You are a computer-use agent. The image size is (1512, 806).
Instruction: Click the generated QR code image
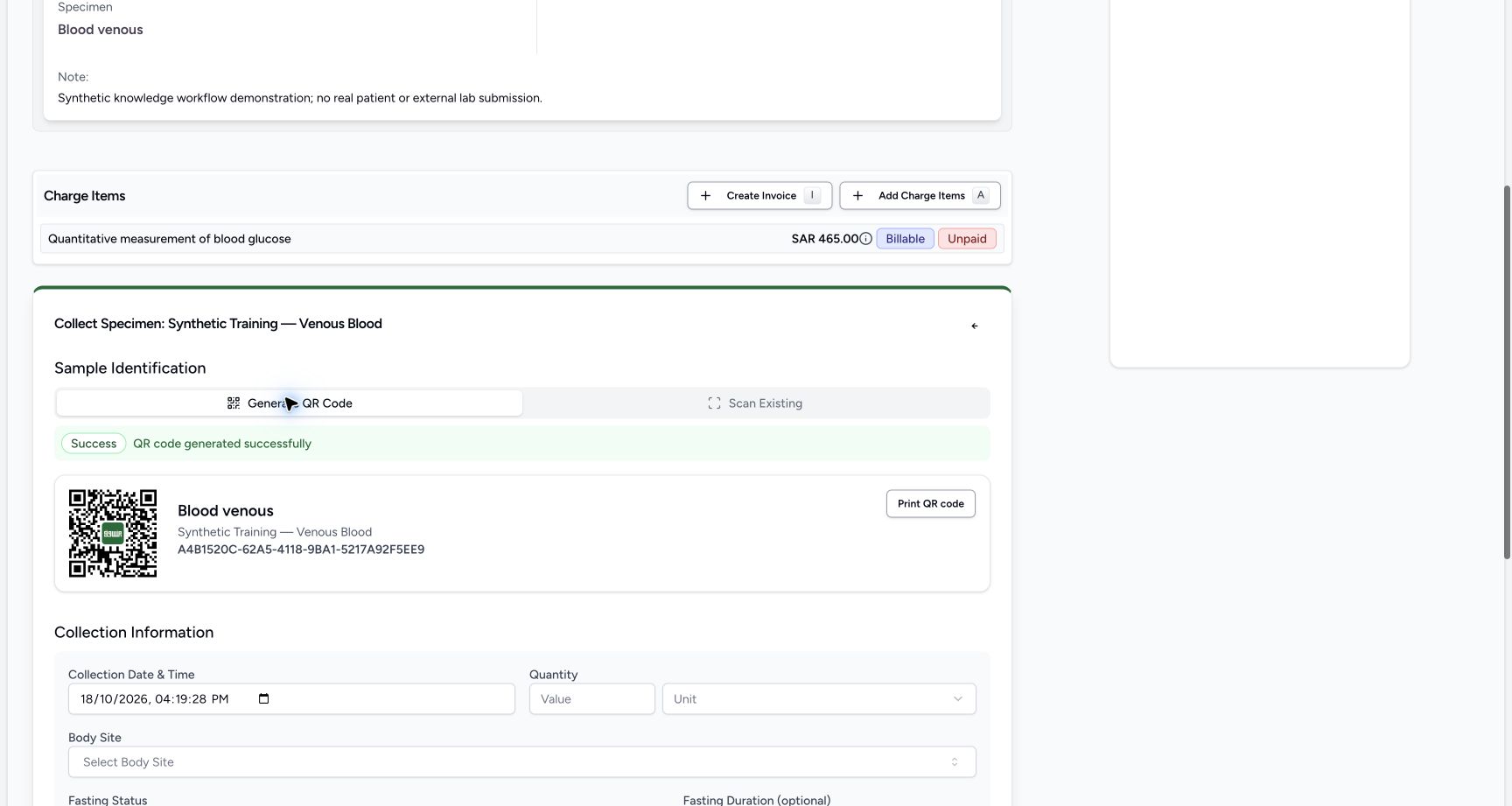click(x=113, y=533)
